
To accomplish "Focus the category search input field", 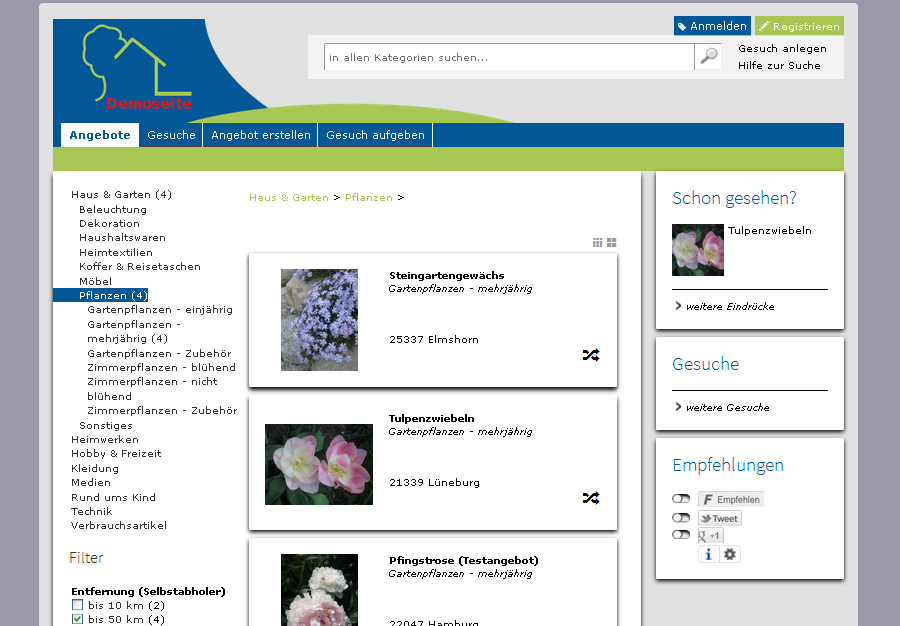I will tap(509, 57).
